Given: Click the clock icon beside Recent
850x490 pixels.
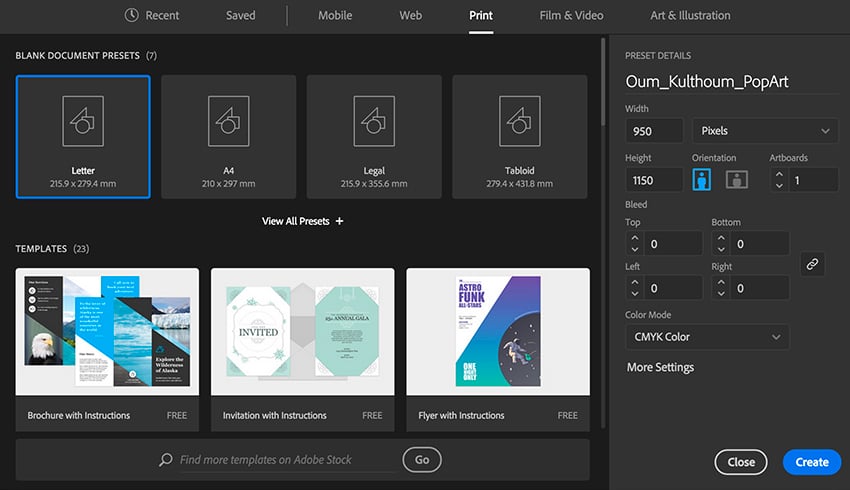Looking at the screenshot, I should pos(131,15).
